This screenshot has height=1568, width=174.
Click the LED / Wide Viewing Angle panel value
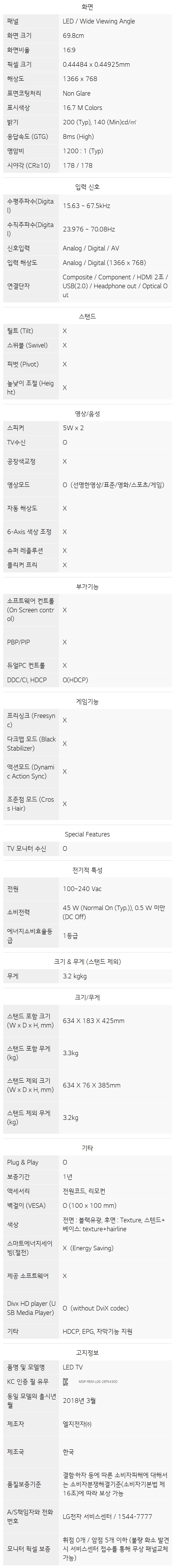pyautogui.click(x=99, y=21)
